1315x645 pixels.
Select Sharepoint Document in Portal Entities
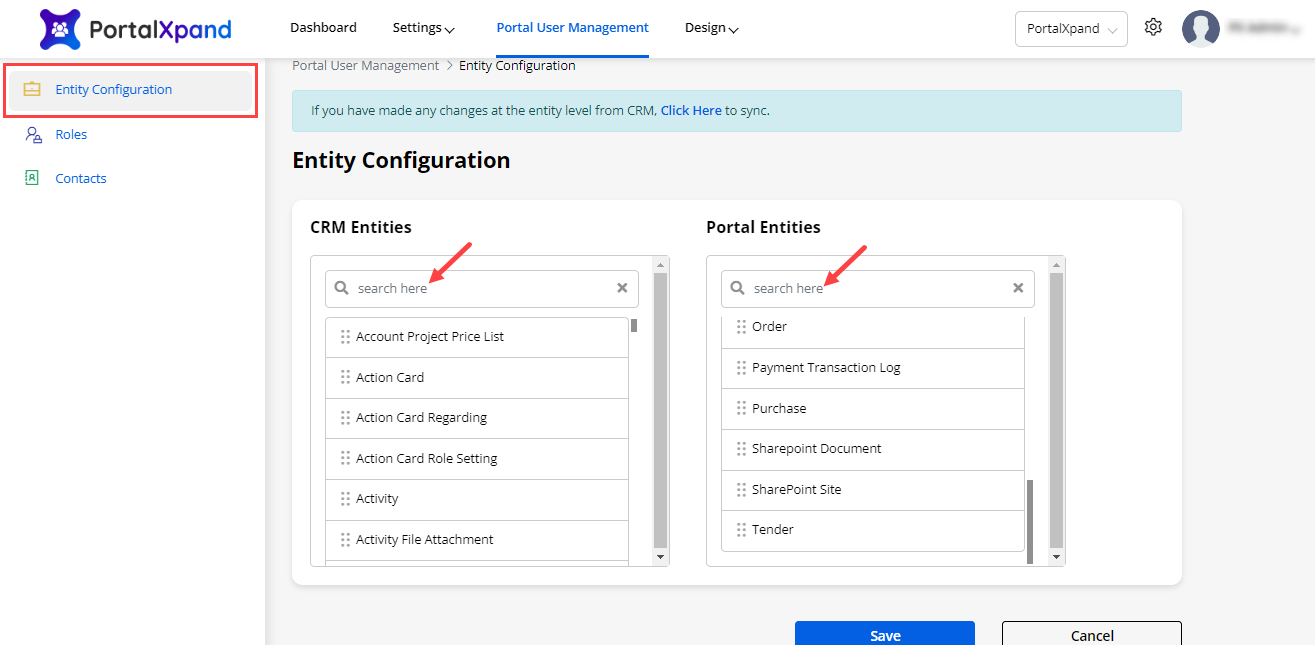816,449
